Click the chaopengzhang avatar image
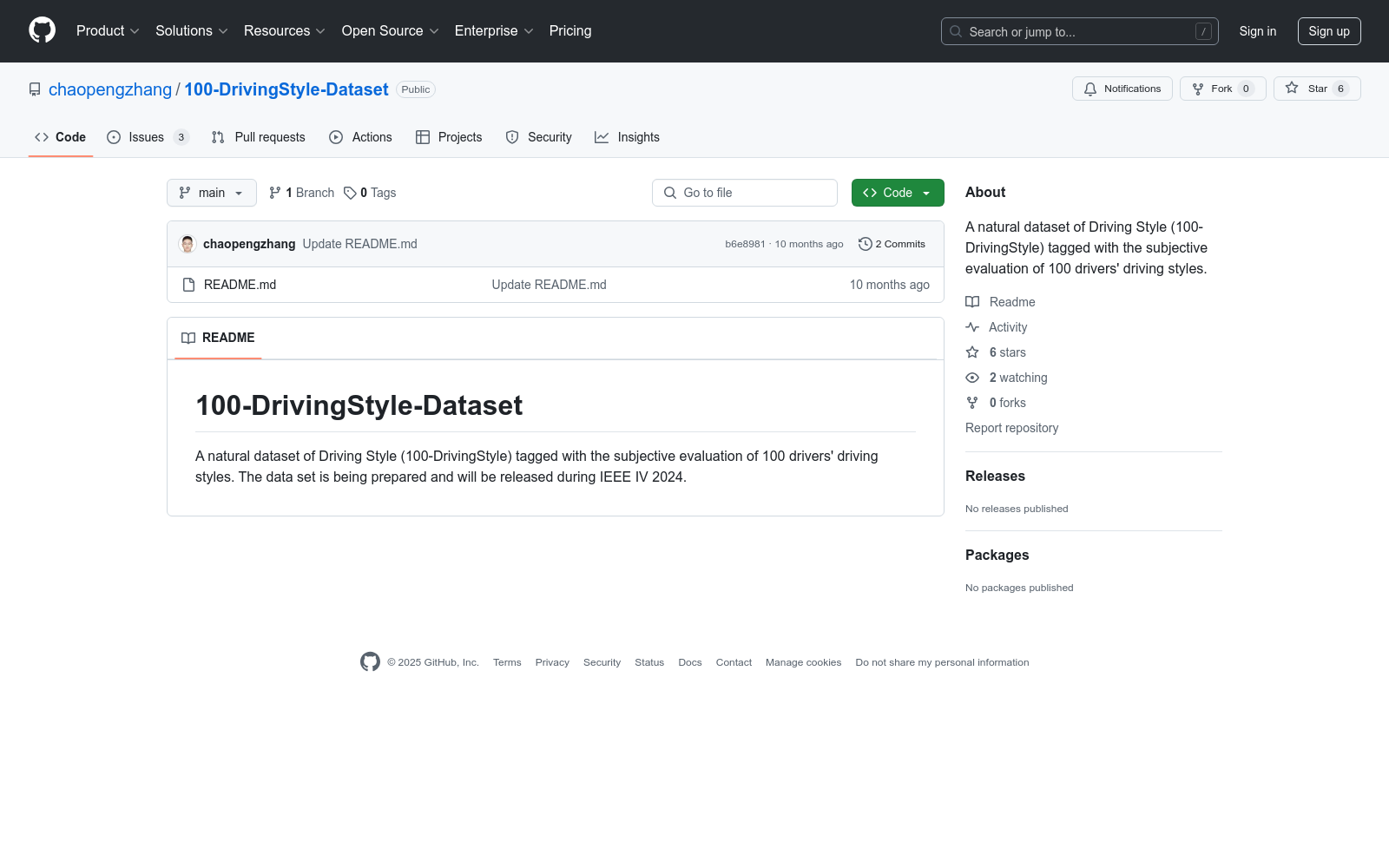The image size is (1389, 868). (x=188, y=244)
